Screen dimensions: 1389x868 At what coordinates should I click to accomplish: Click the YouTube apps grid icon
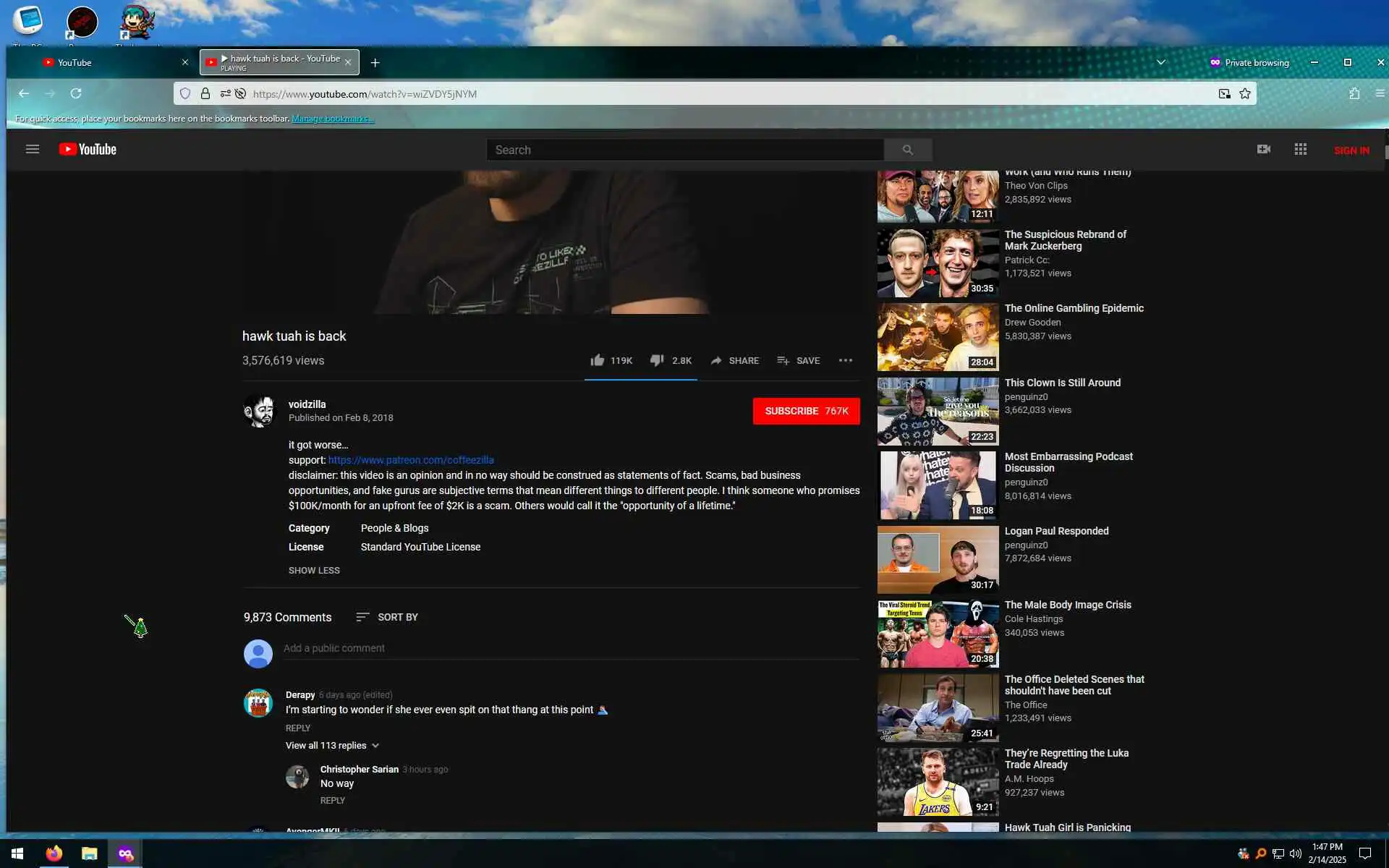(x=1300, y=150)
